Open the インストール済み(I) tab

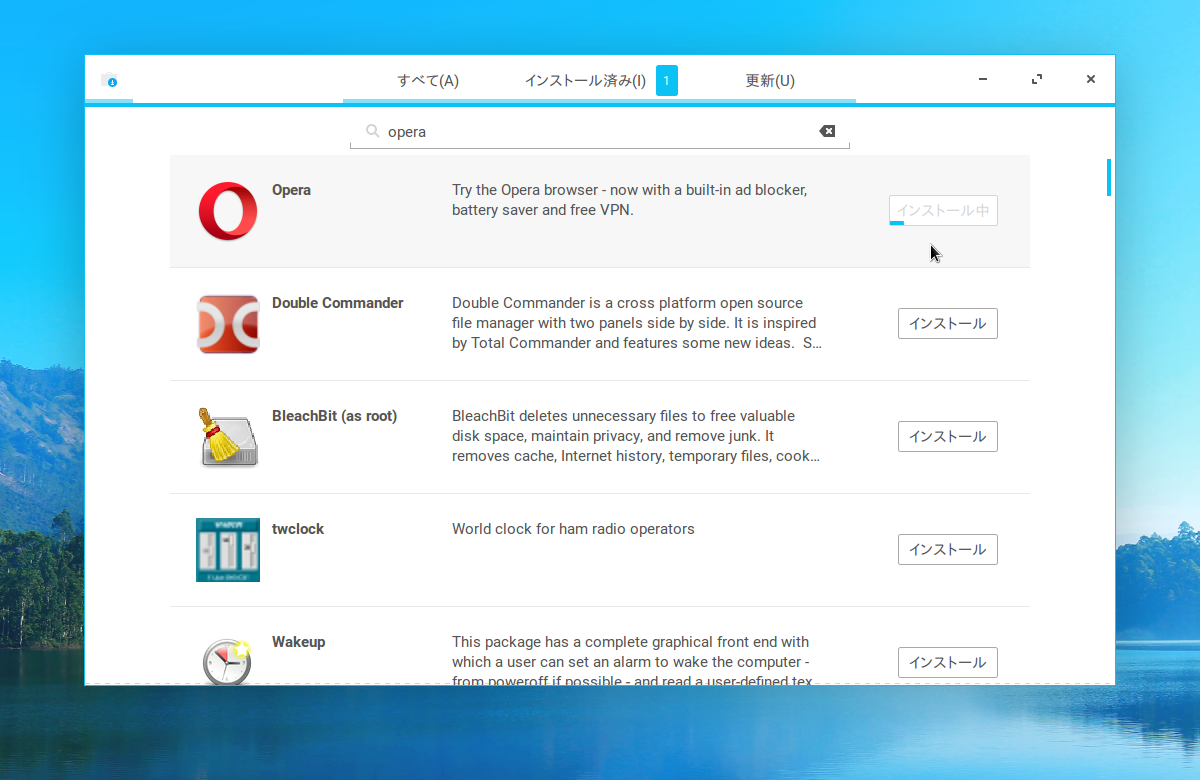(585, 81)
